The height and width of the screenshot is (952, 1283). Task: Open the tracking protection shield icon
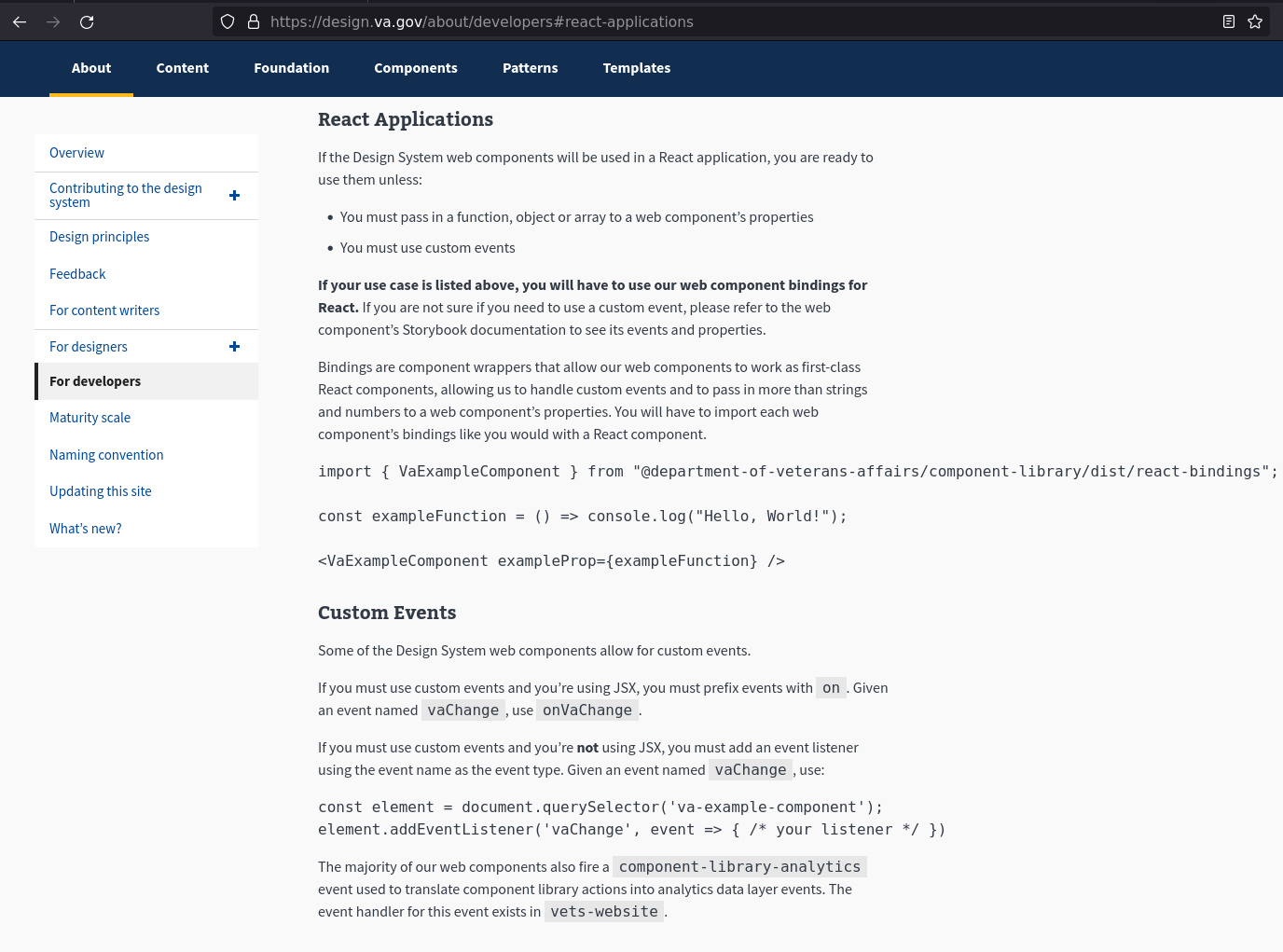tap(227, 21)
